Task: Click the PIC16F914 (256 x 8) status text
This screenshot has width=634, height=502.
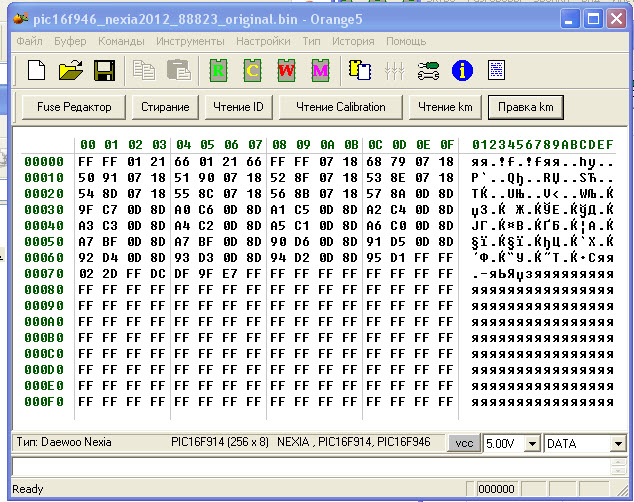Action: (x=220, y=442)
